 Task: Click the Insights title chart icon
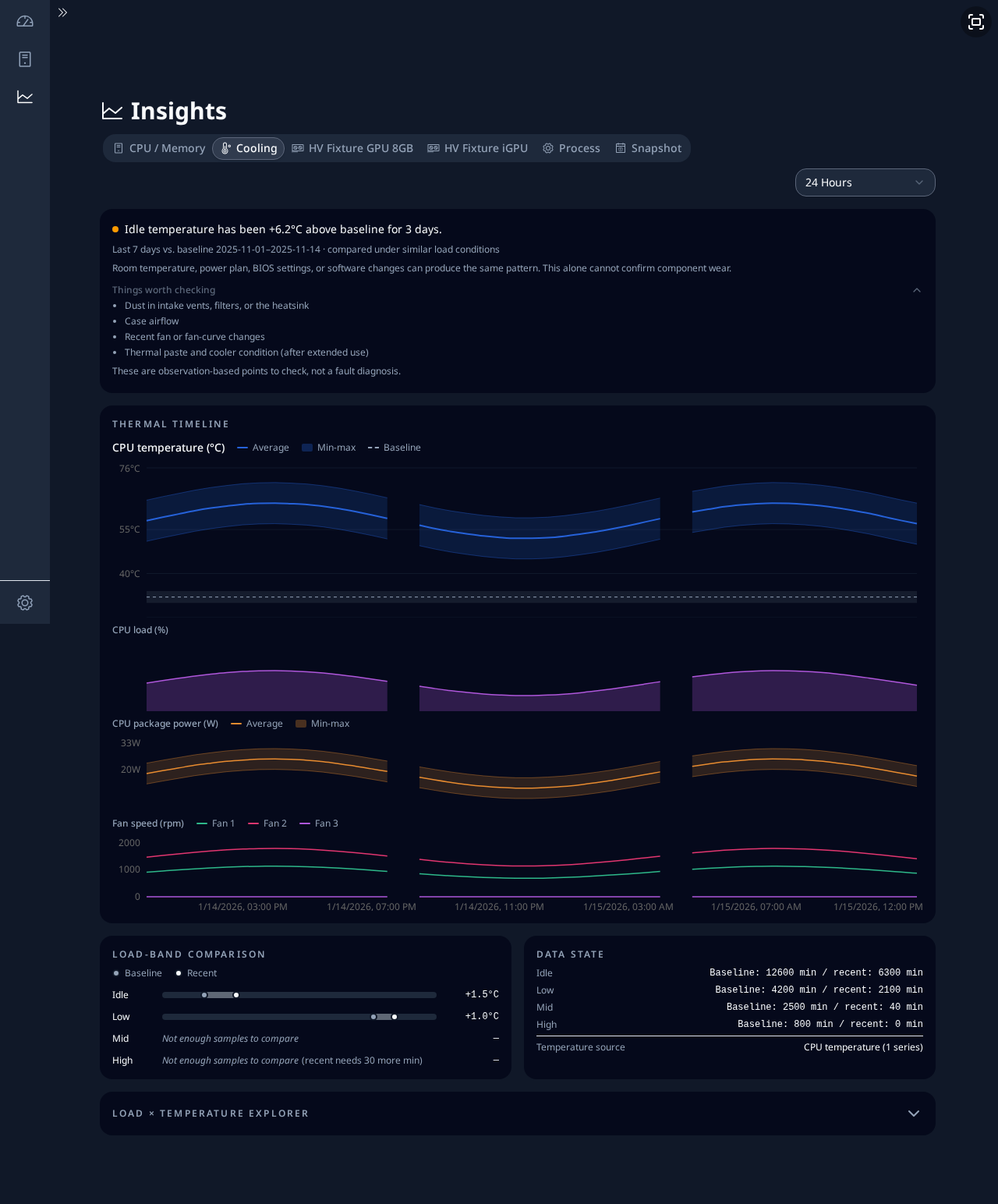click(112, 112)
